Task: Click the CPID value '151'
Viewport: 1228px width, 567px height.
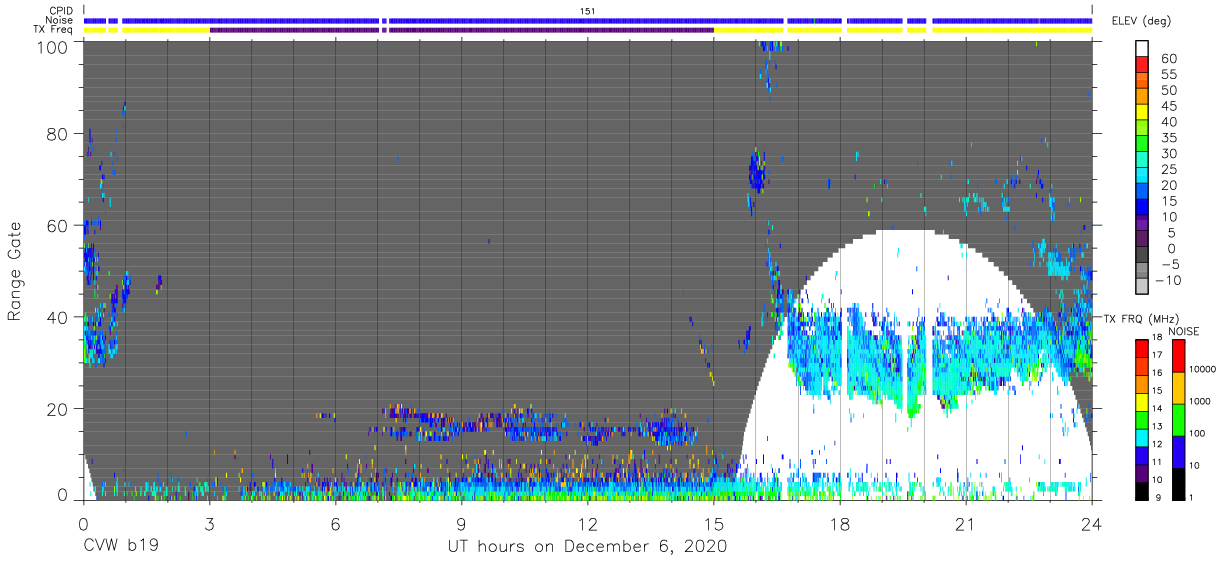Action: tap(588, 11)
